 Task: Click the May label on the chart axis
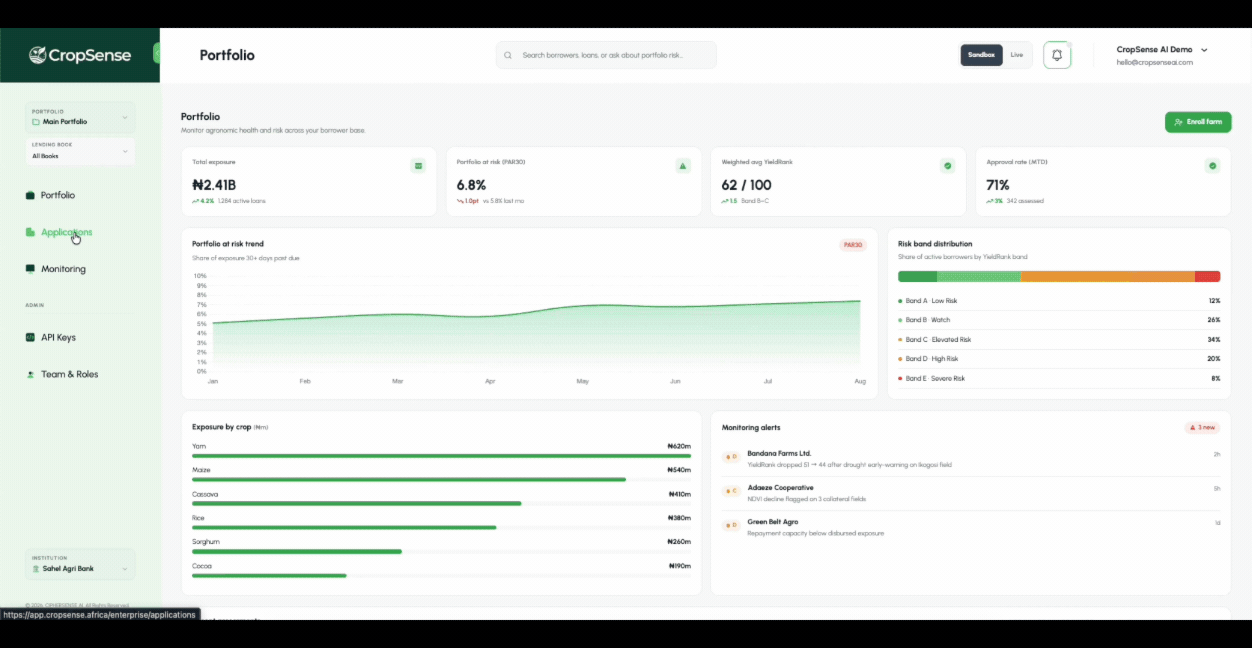click(x=583, y=381)
